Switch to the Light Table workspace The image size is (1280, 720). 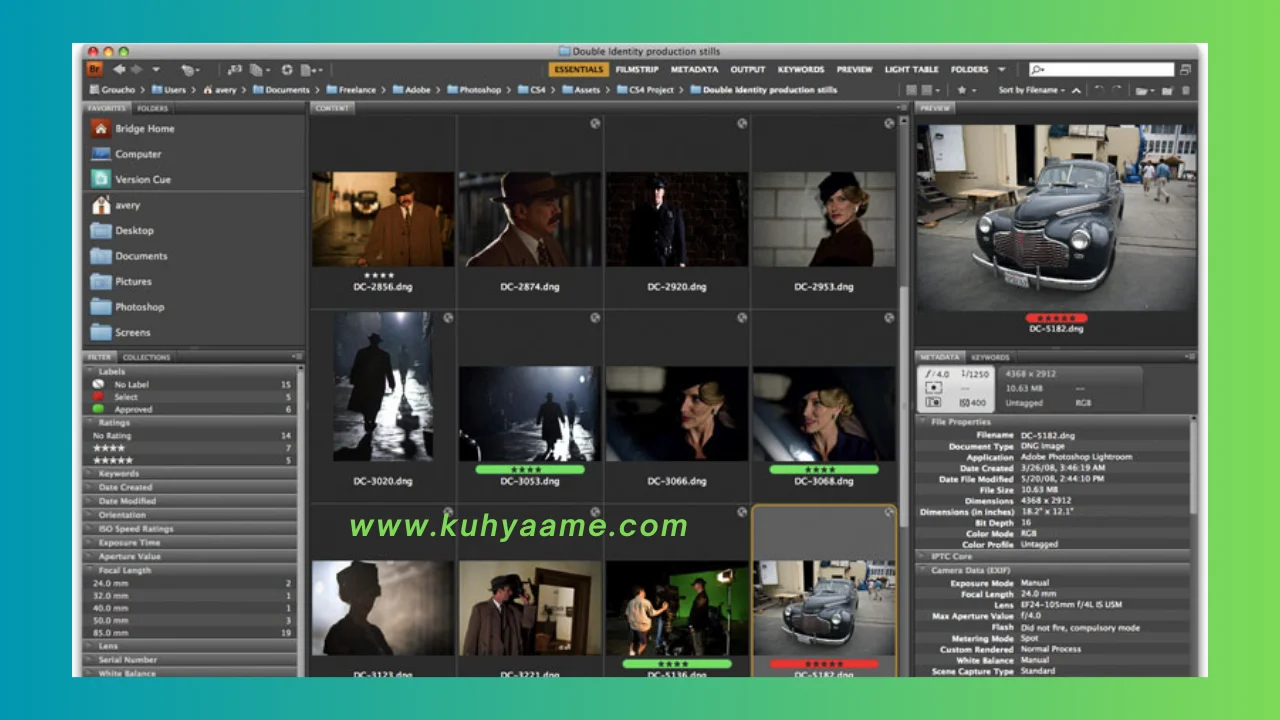911,70
